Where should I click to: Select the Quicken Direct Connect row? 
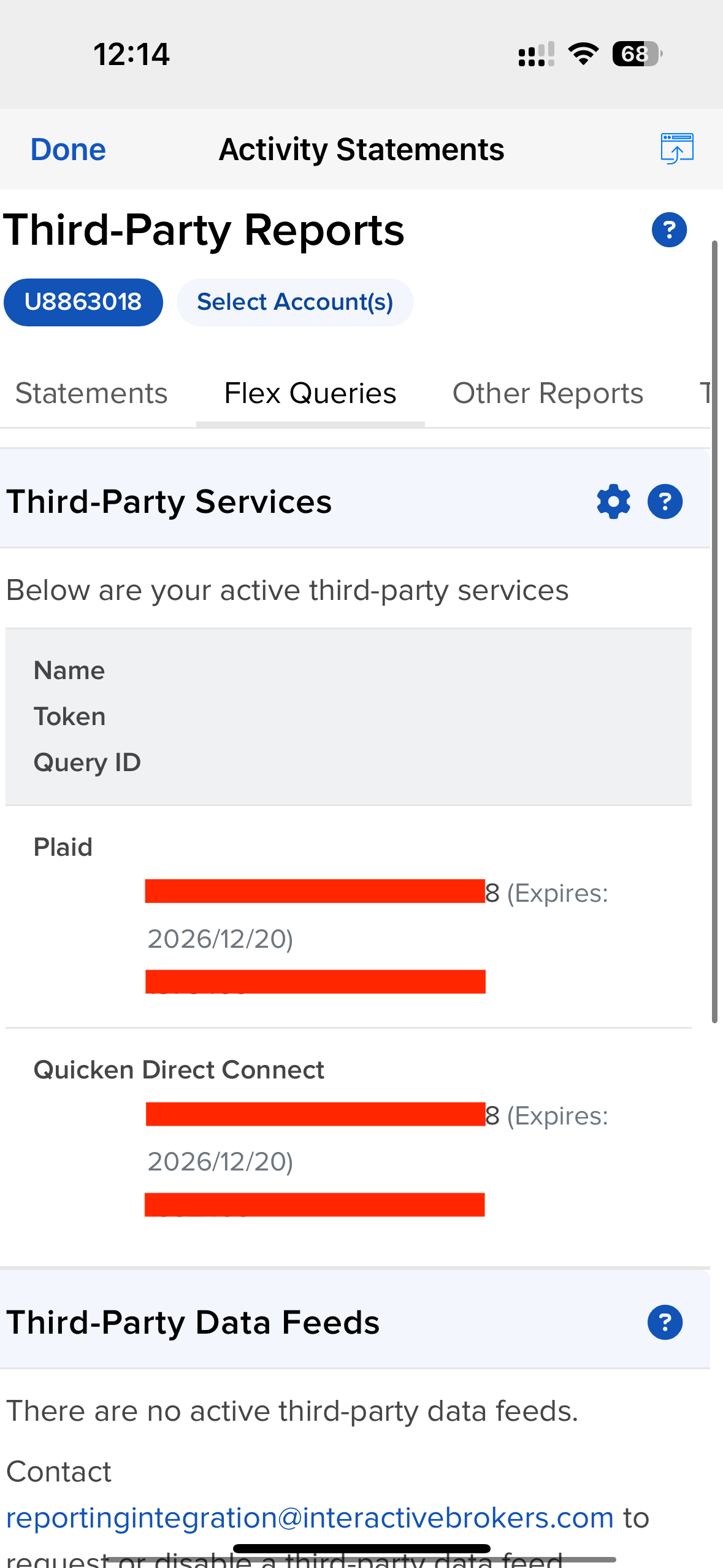coord(178,1070)
